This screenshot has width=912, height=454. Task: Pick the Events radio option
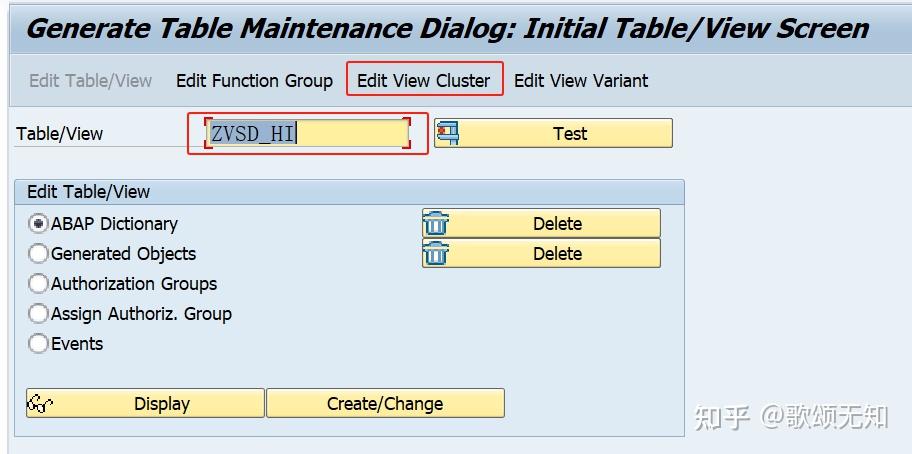pyautogui.click(x=39, y=344)
